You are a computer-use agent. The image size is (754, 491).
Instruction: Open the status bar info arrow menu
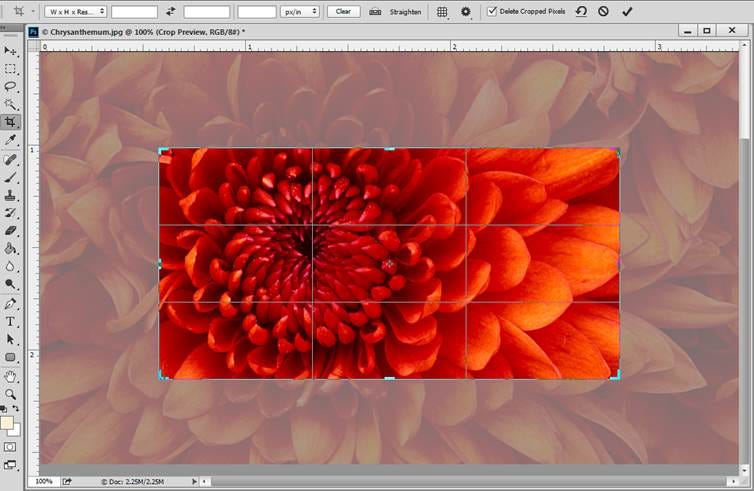click(x=194, y=481)
